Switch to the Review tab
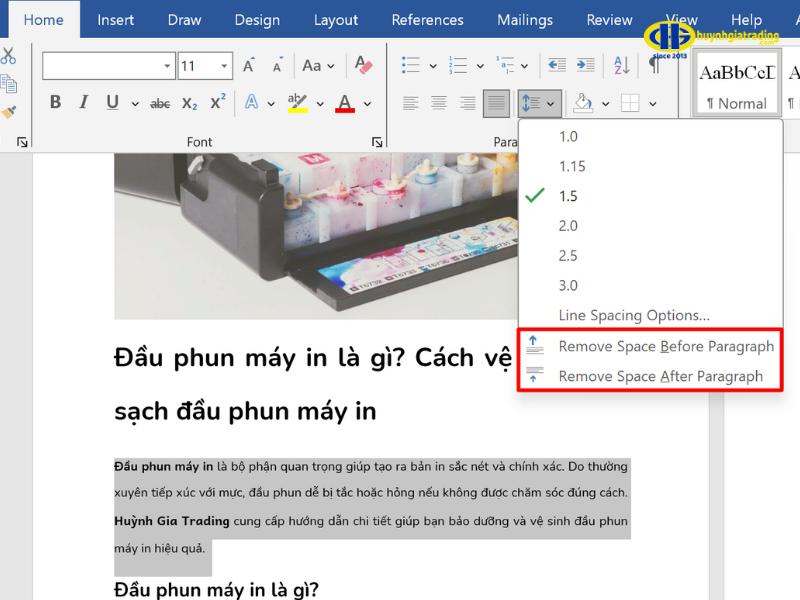This screenshot has height=600, width=800. (x=609, y=19)
